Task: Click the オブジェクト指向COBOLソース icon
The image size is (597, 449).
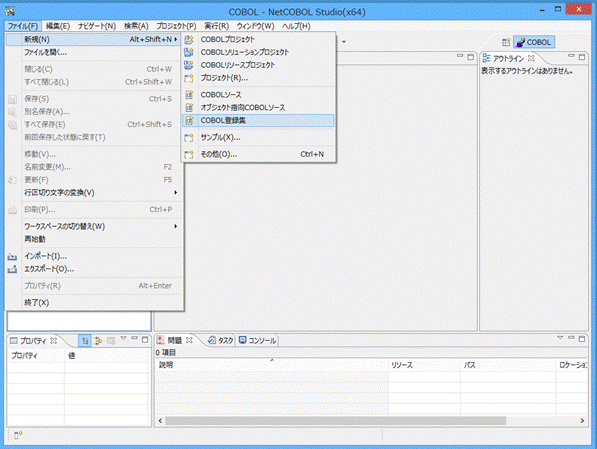Action: coord(189,108)
